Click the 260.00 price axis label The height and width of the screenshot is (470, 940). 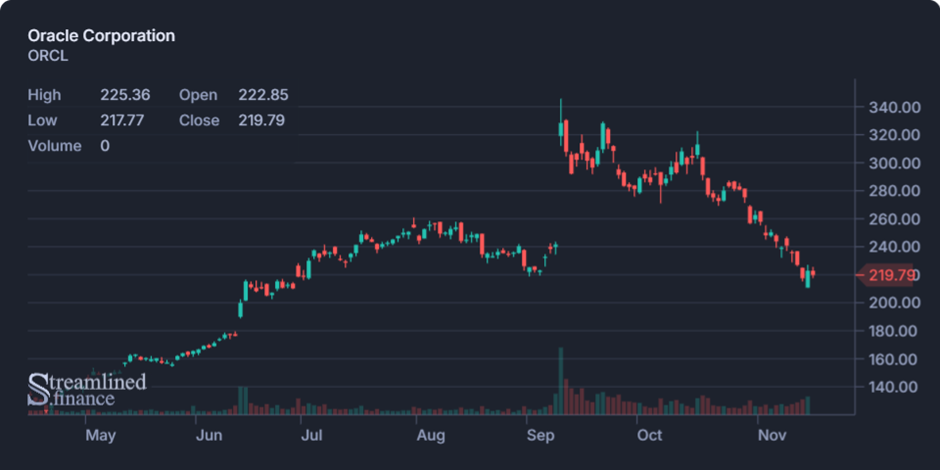pos(894,219)
